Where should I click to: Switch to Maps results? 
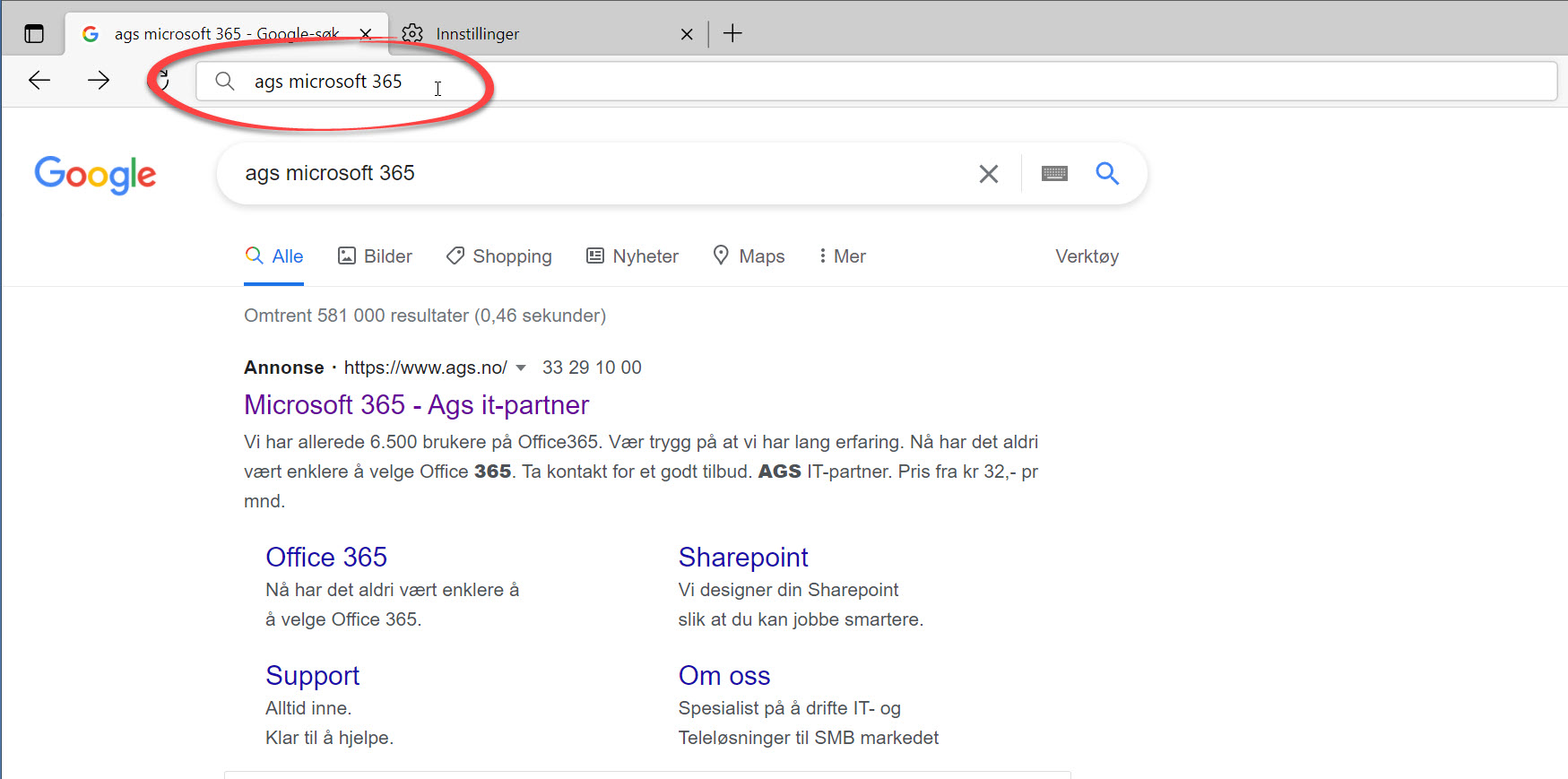(x=749, y=256)
